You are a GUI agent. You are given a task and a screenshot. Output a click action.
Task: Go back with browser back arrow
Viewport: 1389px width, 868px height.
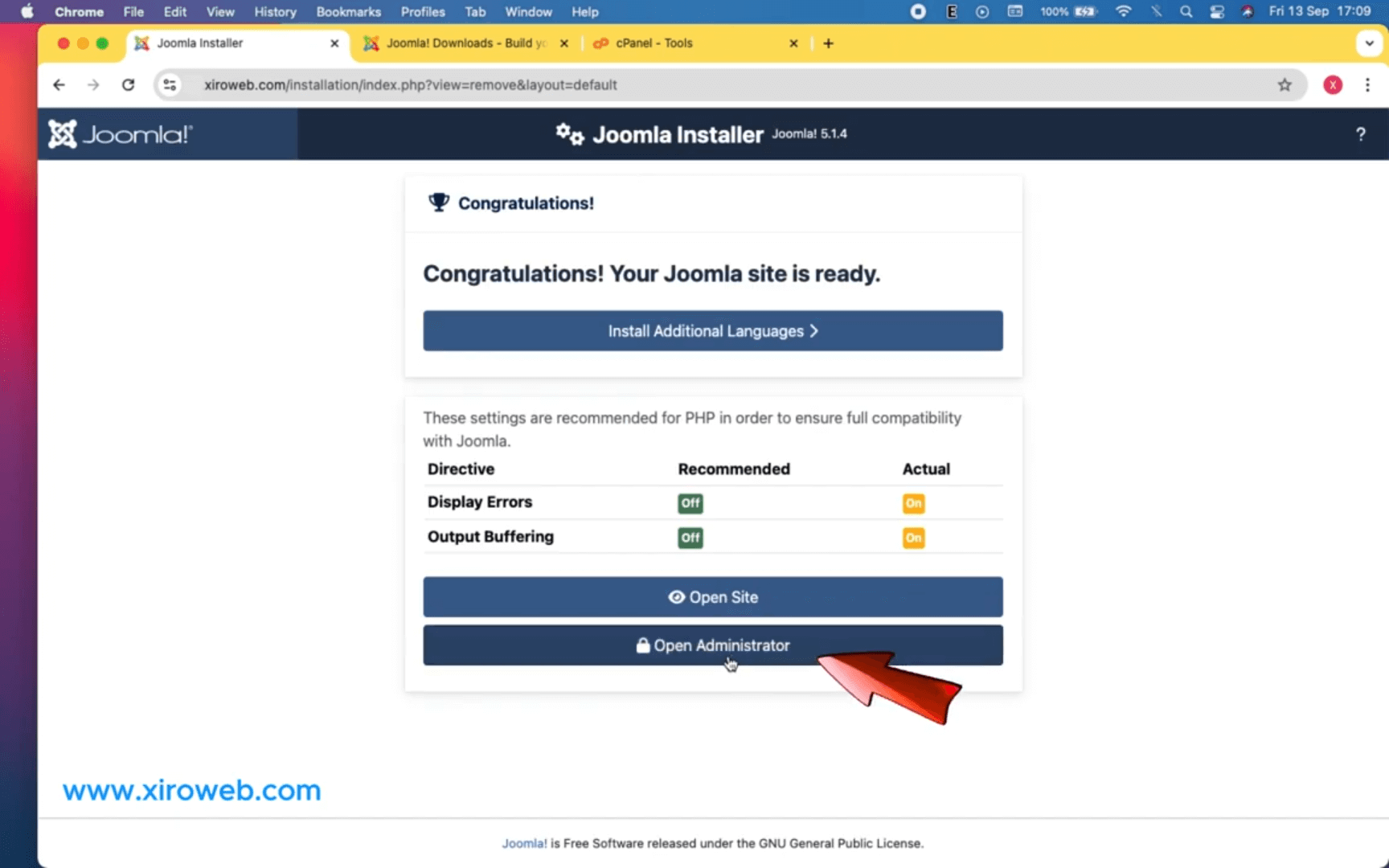coord(59,85)
